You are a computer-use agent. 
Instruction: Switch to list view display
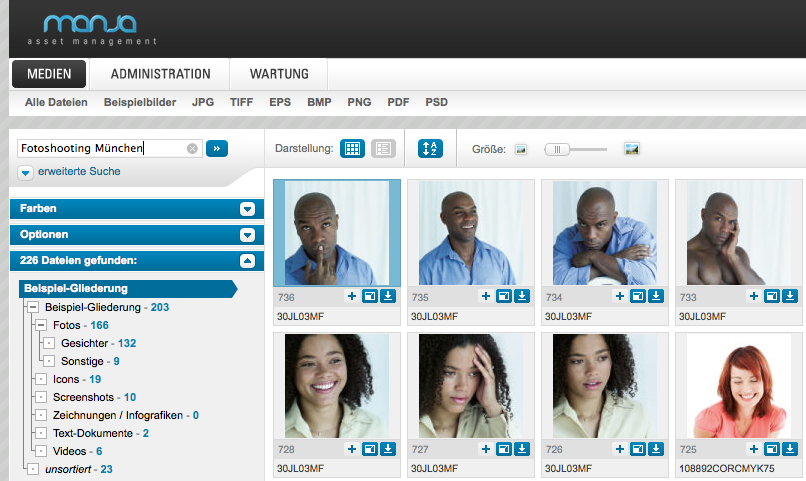coord(383,148)
